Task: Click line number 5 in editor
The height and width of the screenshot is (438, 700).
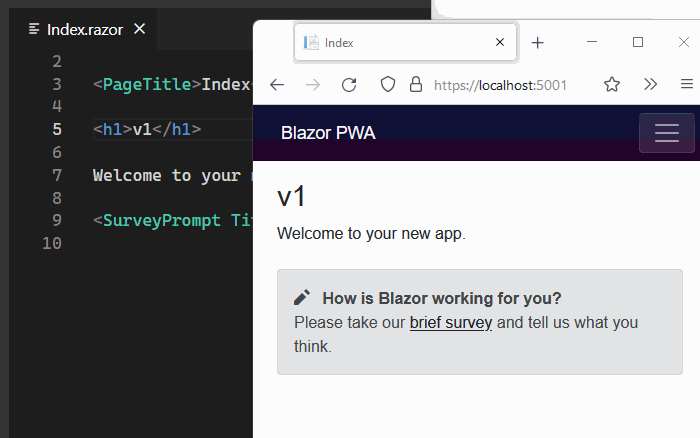Action: click(57, 129)
